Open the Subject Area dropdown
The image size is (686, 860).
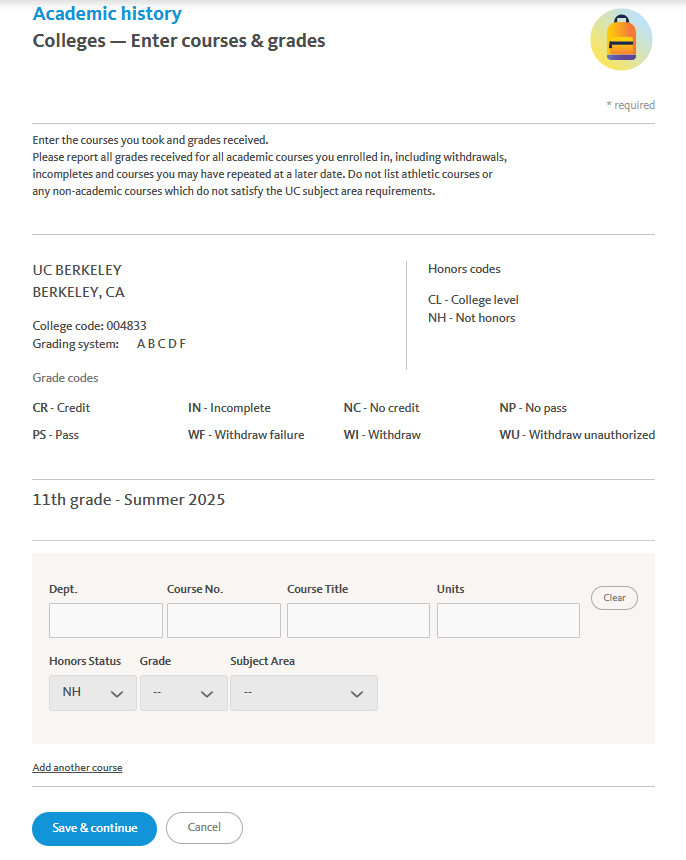(x=304, y=693)
